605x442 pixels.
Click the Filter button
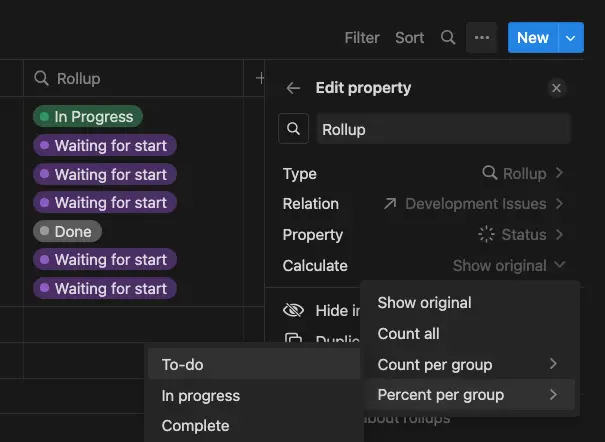coord(362,38)
